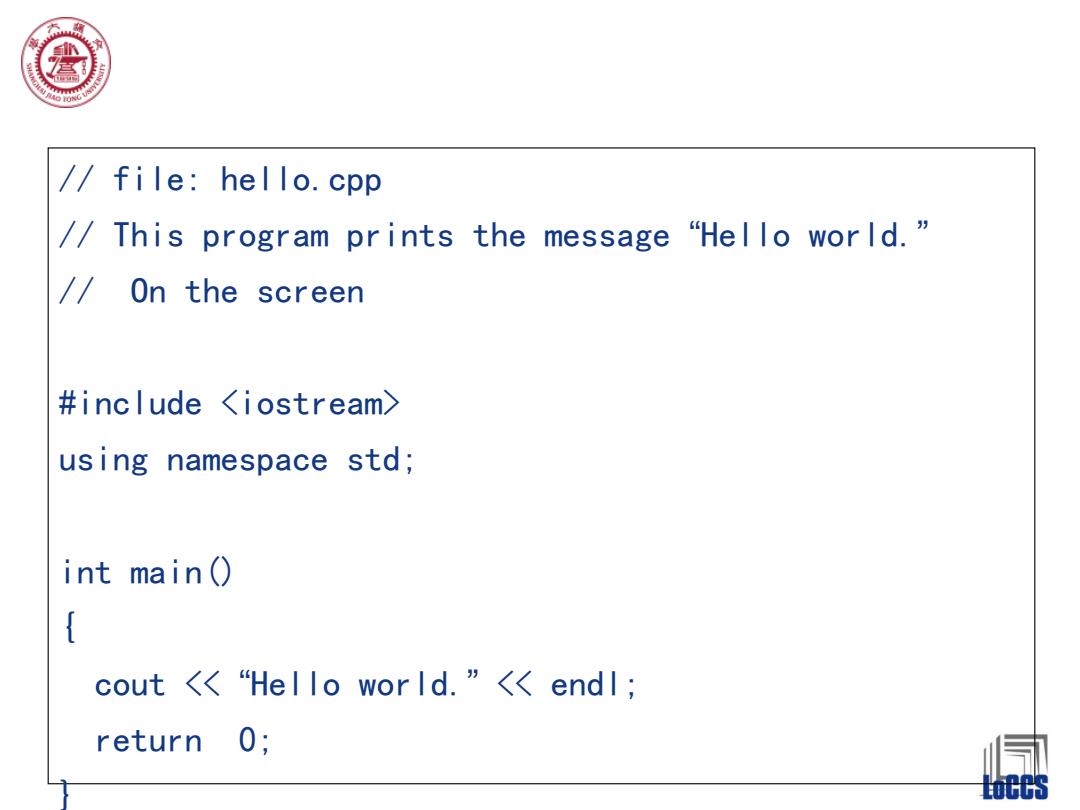
Task: Click the Shanghai Jiao Tong University seal logo
Action: pyautogui.click(x=66, y=62)
